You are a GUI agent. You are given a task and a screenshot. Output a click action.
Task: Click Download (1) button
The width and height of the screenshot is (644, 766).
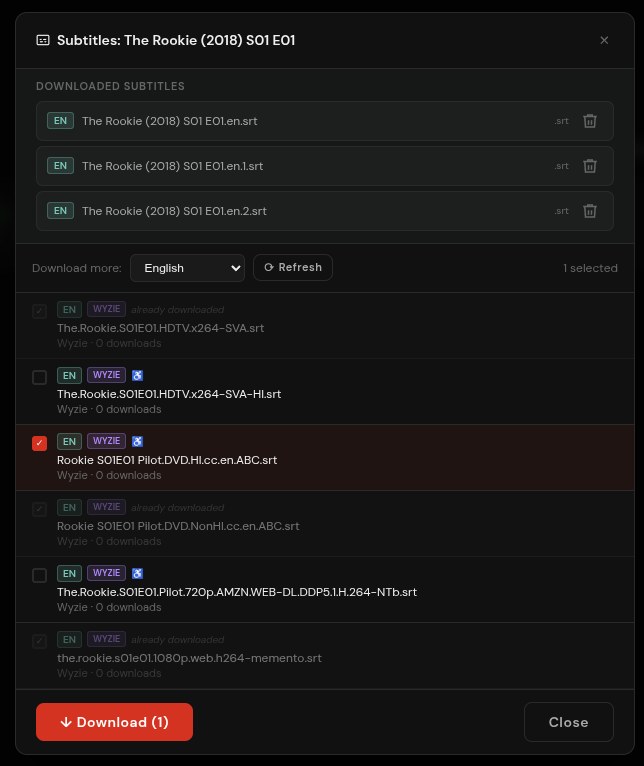pyautogui.click(x=114, y=722)
